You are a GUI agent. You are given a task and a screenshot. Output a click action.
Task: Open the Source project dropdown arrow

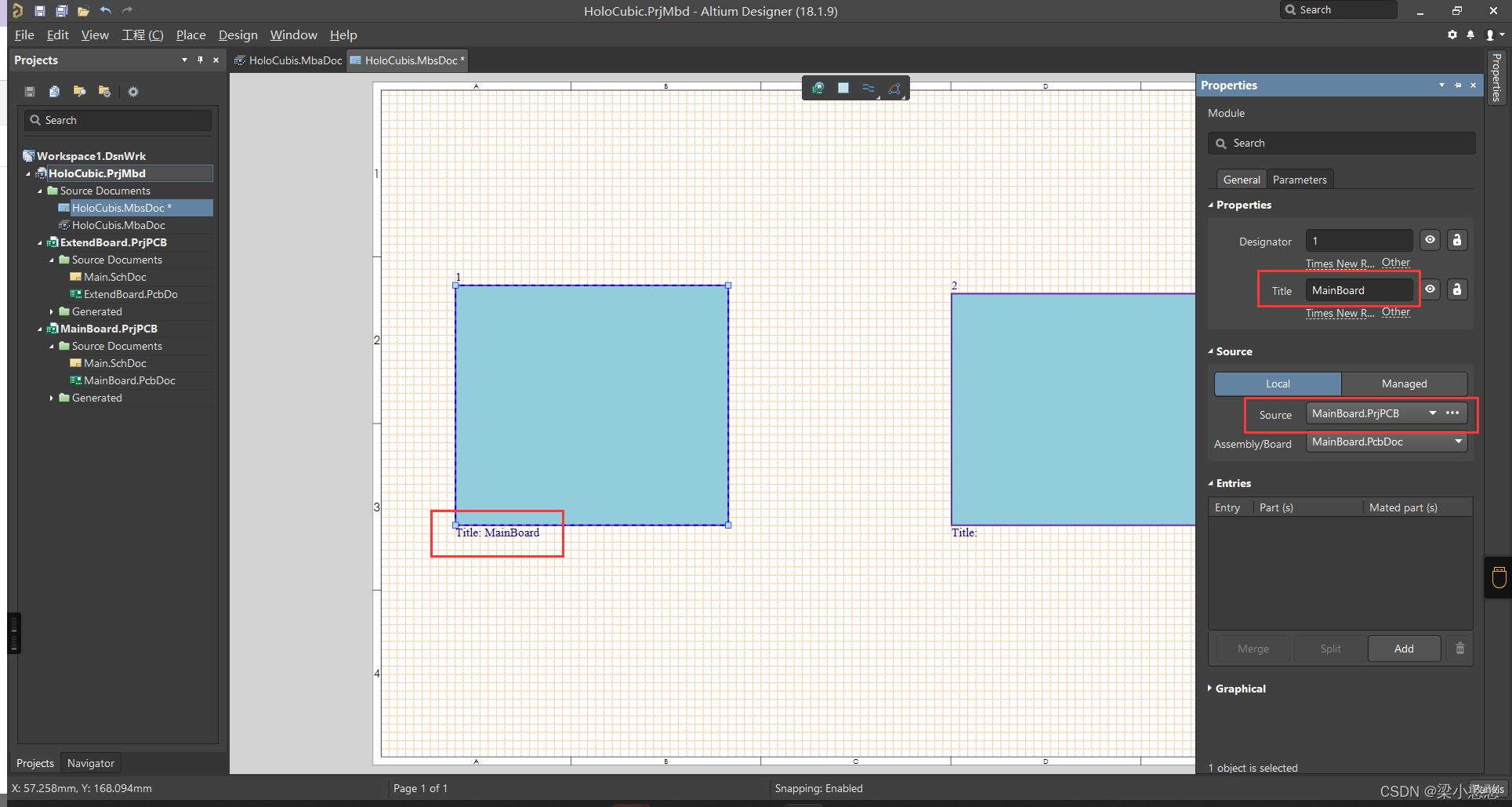[1432, 413]
